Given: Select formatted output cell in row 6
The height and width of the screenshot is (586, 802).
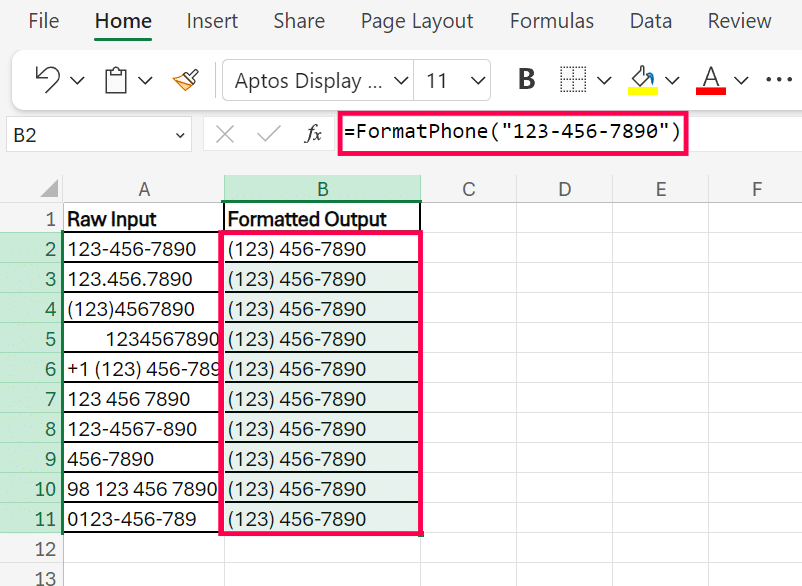Looking at the screenshot, I should tap(322, 369).
